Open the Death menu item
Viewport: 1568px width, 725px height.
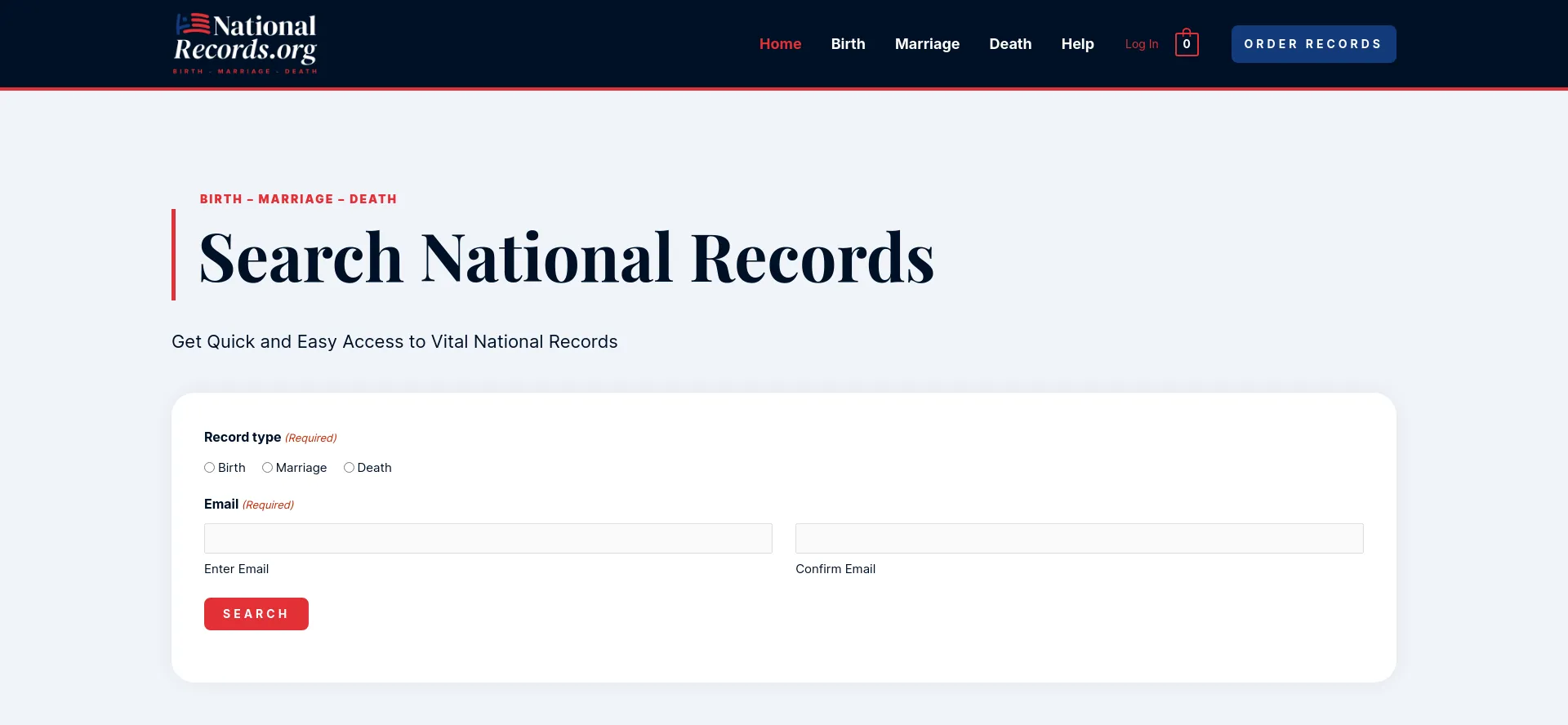point(1010,44)
